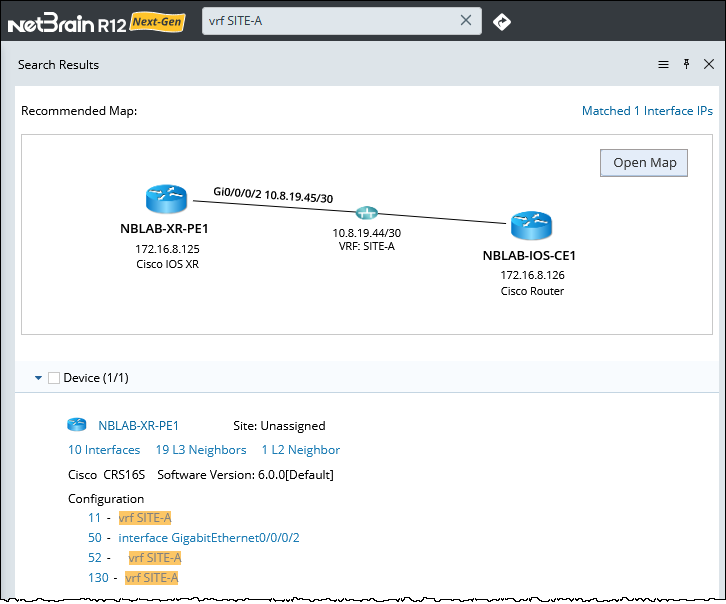Image resolution: width=726 pixels, height=604 pixels.
Task: Collapse the Device (1/1) section
Action: (x=38, y=378)
